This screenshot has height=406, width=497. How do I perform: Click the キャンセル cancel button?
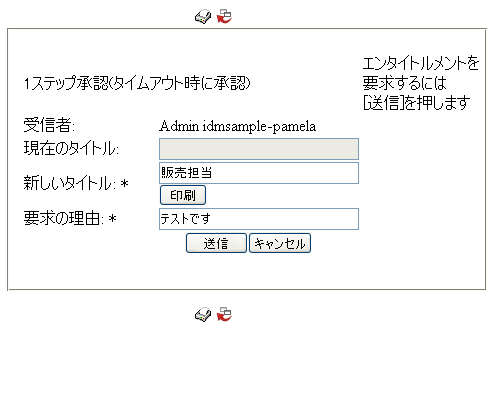coord(280,243)
